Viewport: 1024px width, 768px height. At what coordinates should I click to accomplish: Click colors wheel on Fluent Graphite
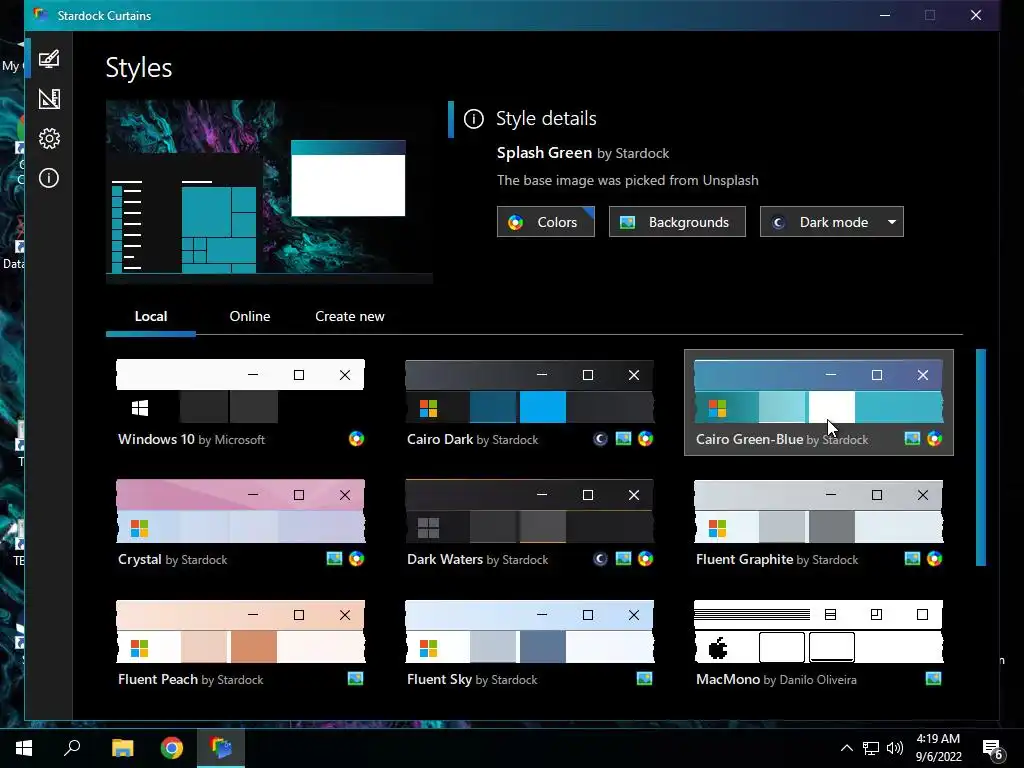click(935, 559)
